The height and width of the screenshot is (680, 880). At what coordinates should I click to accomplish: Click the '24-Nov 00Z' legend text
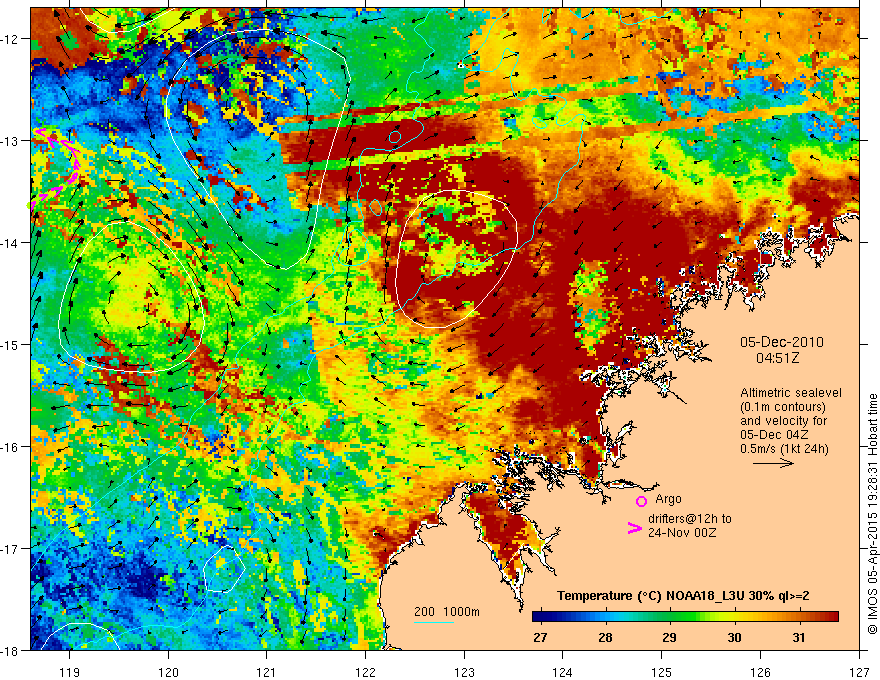682,533
